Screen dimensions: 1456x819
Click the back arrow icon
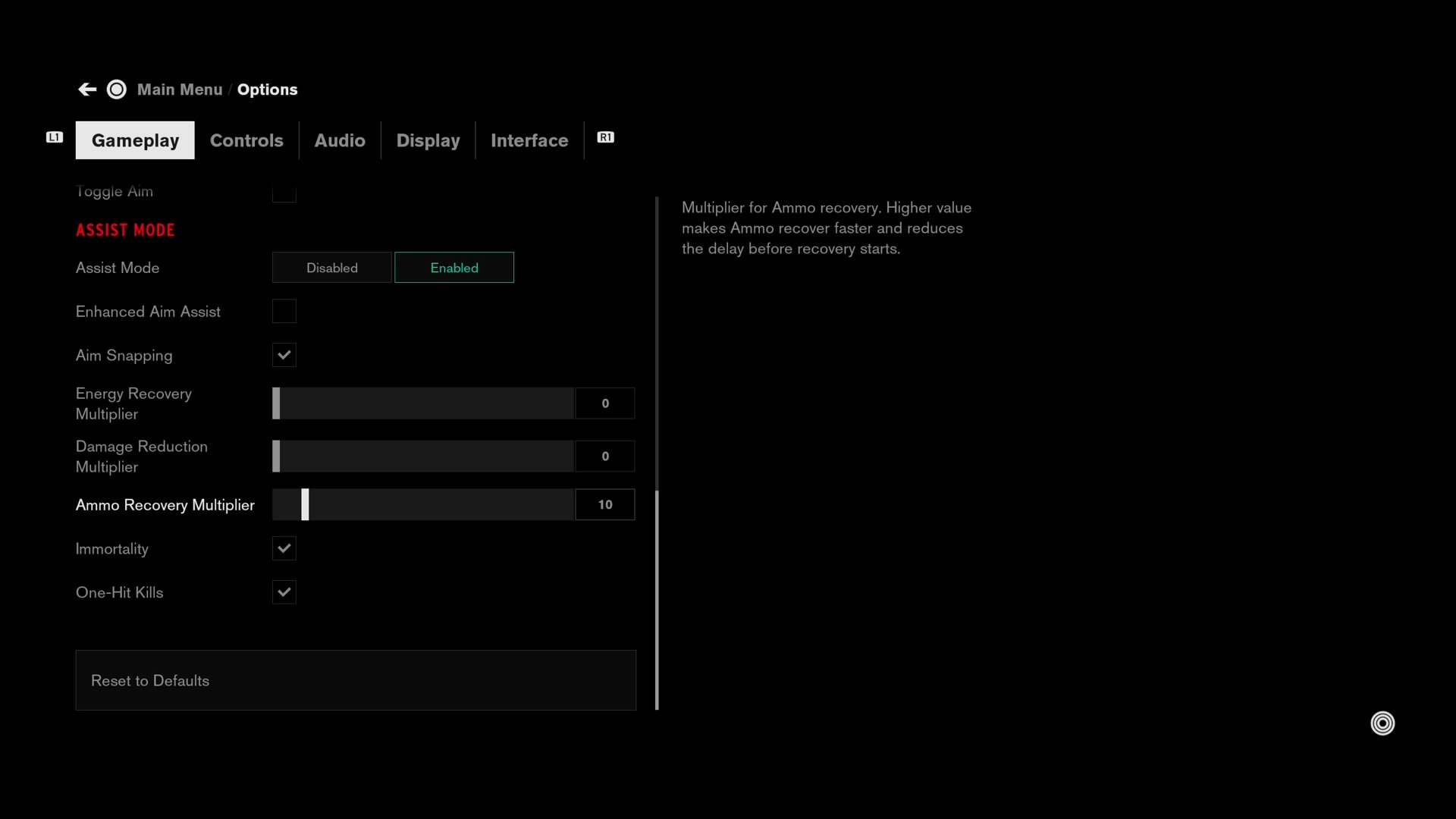click(87, 89)
